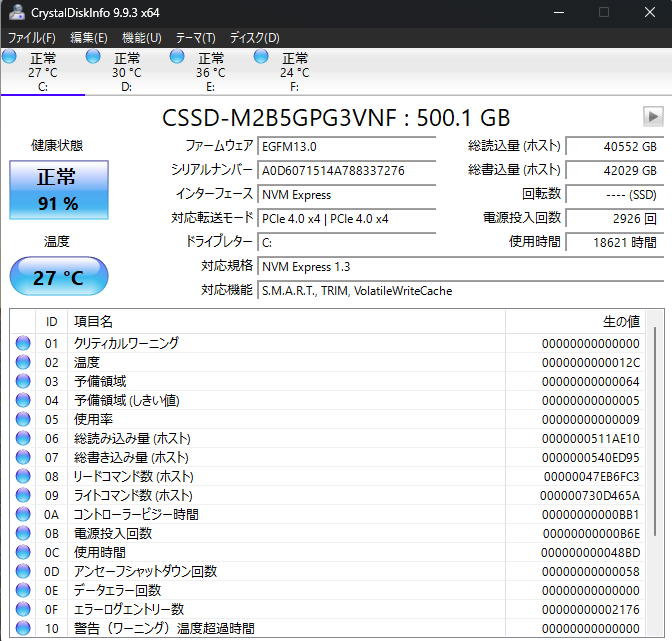Click the 対応規格 field NVM Express 1.3
This screenshot has height=641, width=672.
pos(461,267)
